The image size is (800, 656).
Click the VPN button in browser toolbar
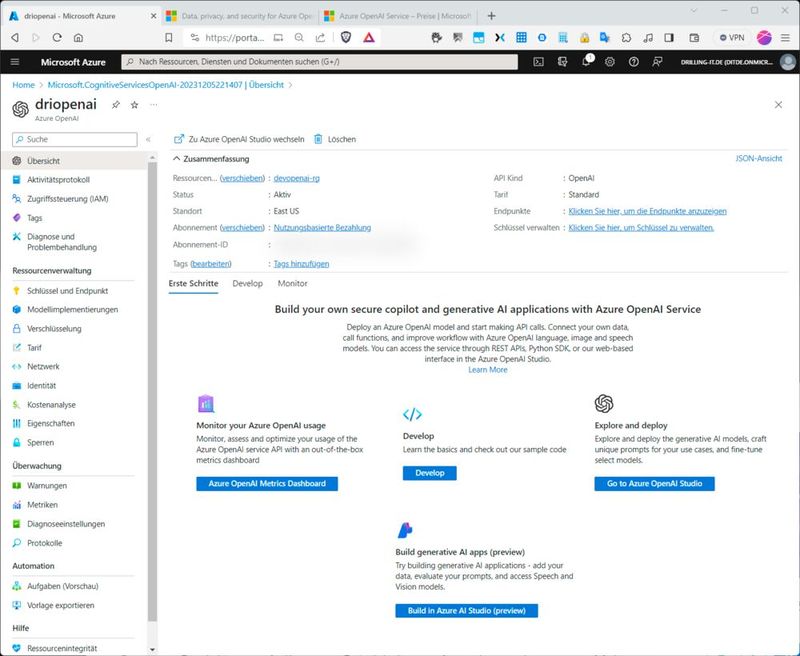click(x=732, y=37)
